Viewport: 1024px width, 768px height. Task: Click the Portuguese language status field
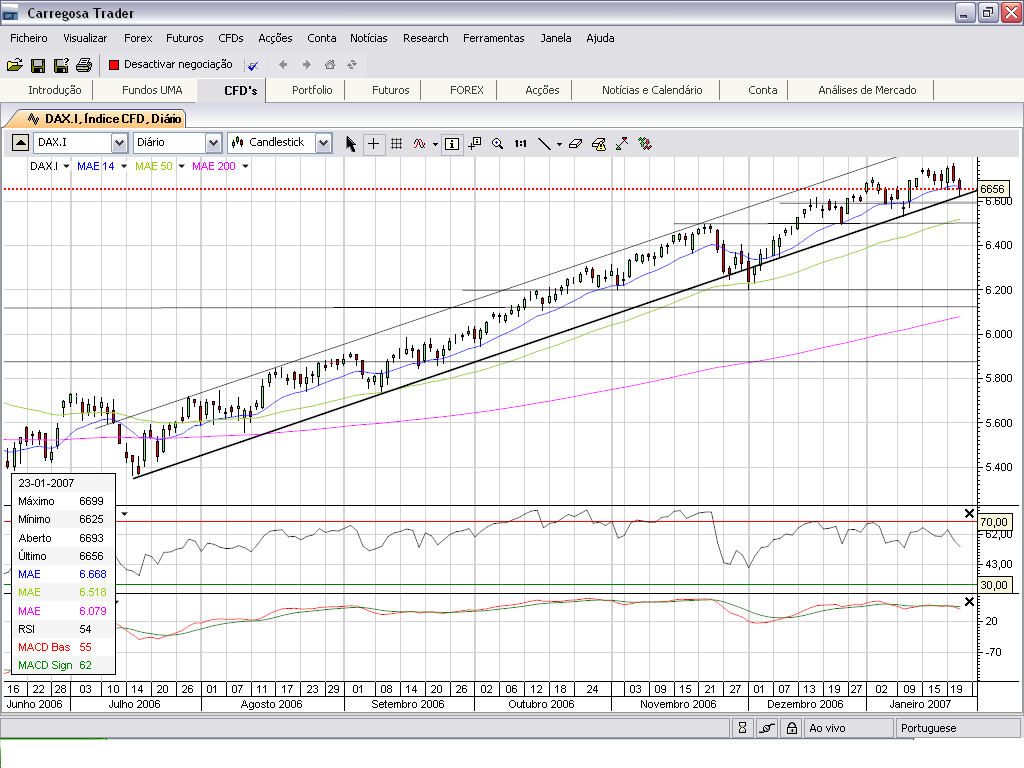click(x=957, y=728)
